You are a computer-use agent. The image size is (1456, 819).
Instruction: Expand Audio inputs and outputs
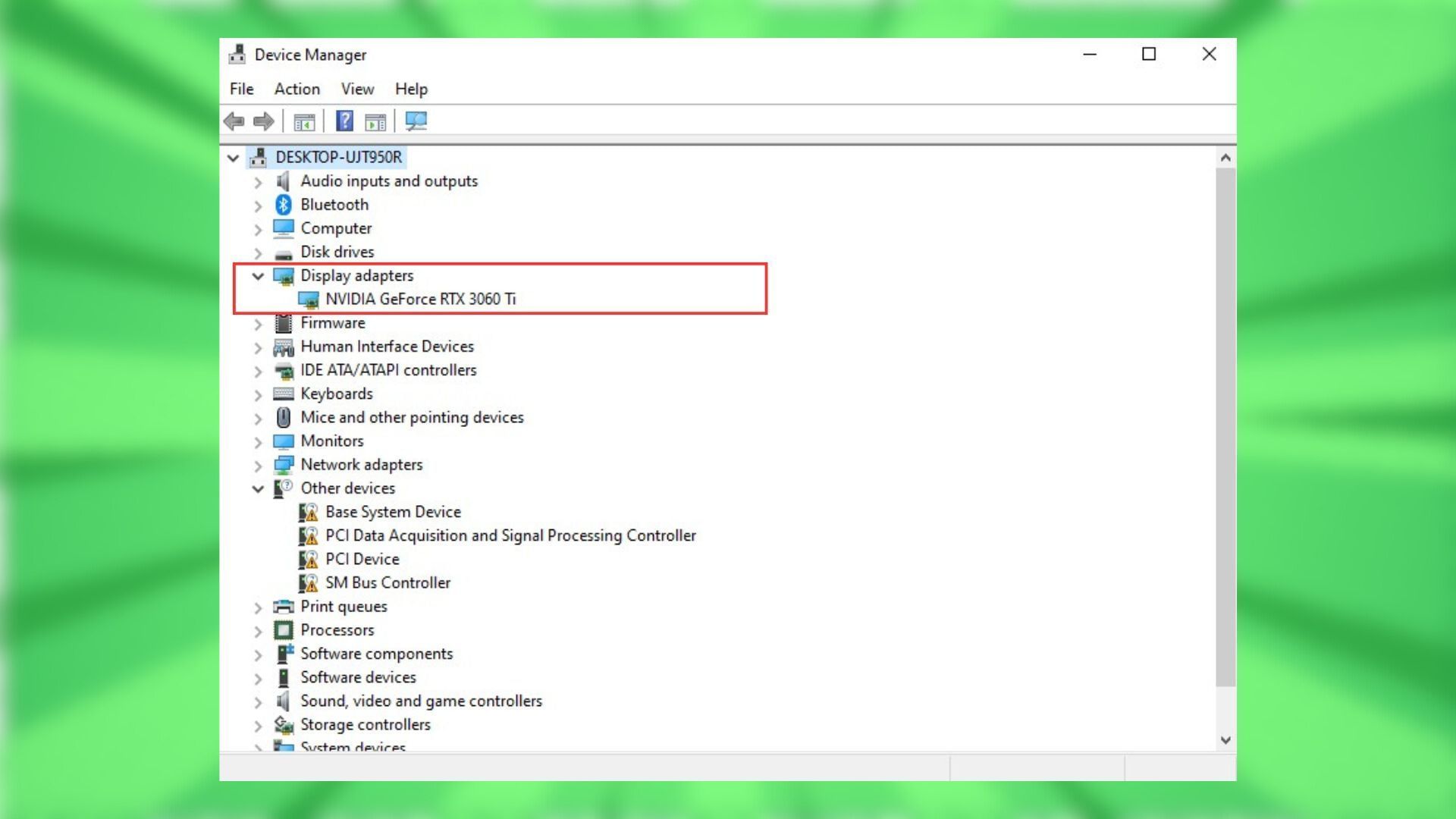258,182
